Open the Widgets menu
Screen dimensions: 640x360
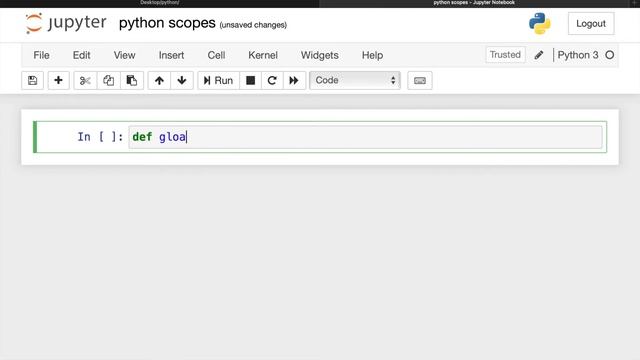pos(320,55)
